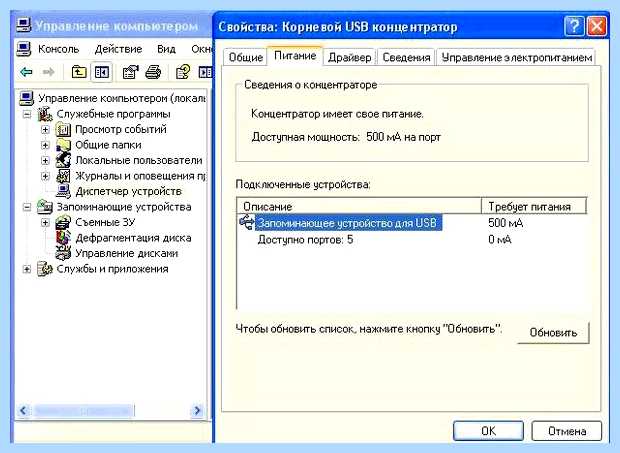The height and width of the screenshot is (453, 620).
Task: Click the right scroll arrow of the tree pane
Action: click(x=197, y=410)
